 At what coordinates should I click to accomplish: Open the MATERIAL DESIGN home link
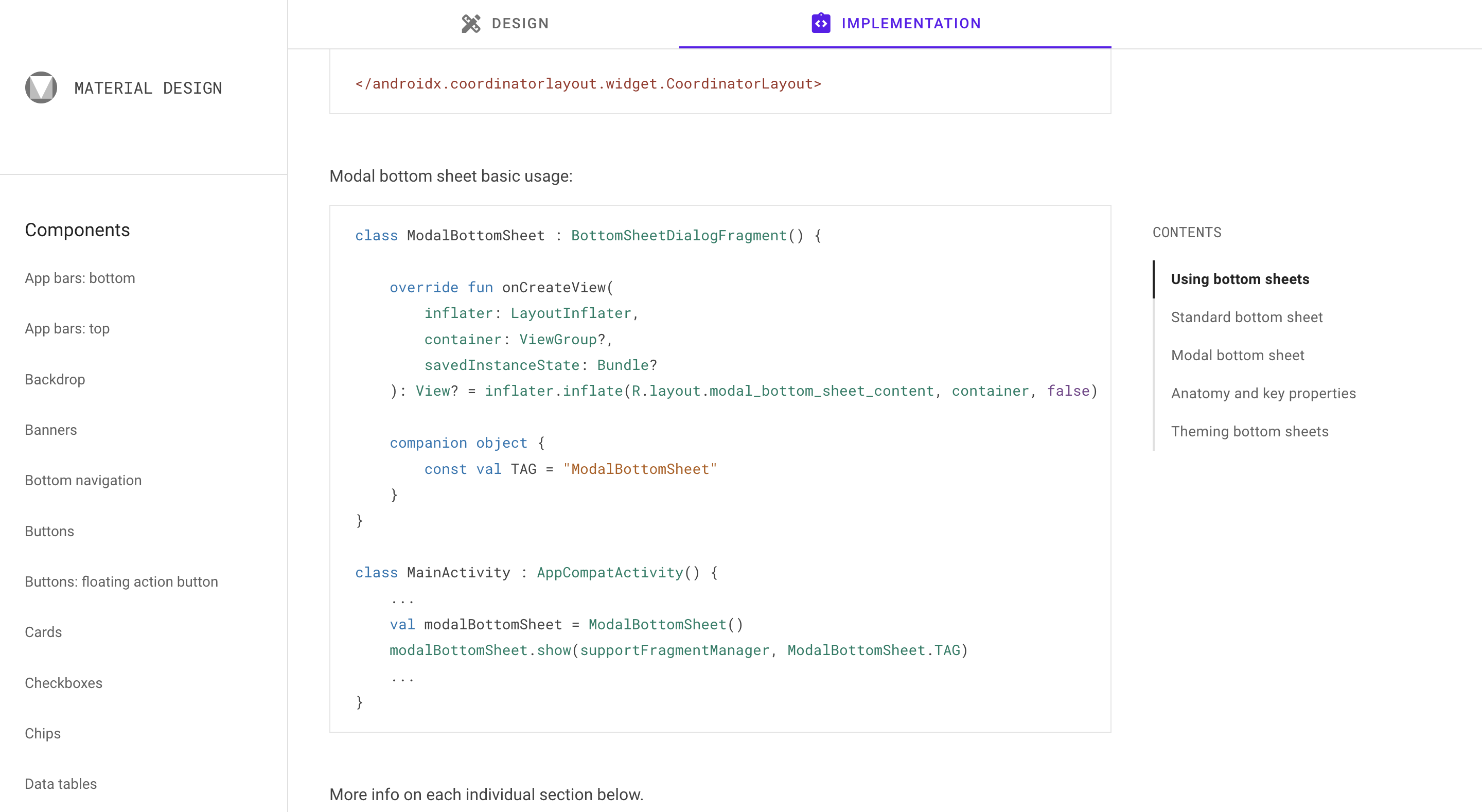148,88
